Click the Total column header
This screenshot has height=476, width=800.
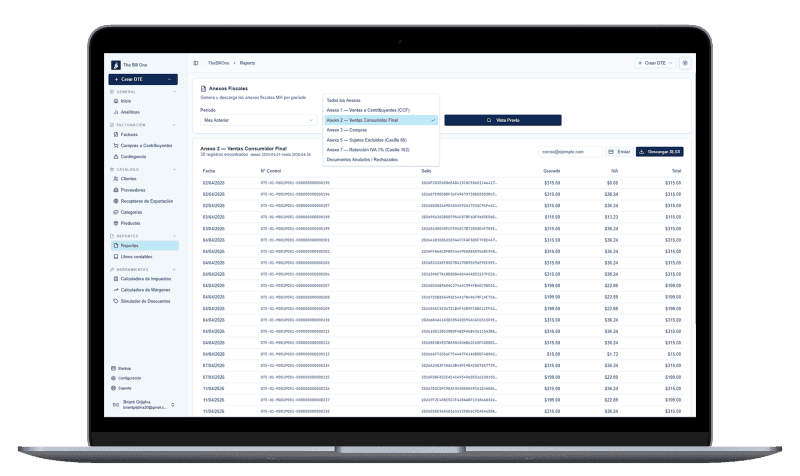point(676,171)
